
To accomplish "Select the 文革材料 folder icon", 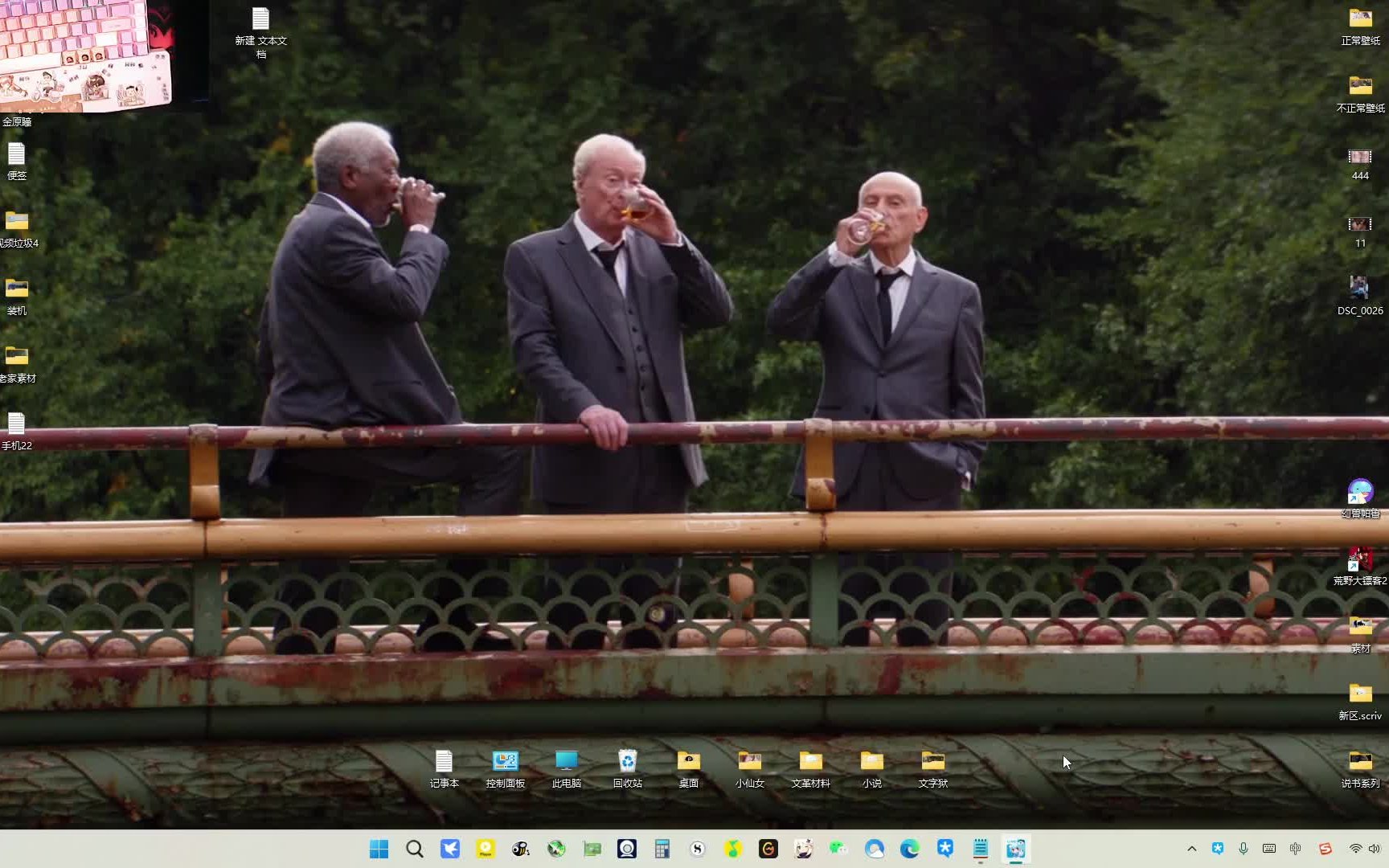I will click(810, 768).
